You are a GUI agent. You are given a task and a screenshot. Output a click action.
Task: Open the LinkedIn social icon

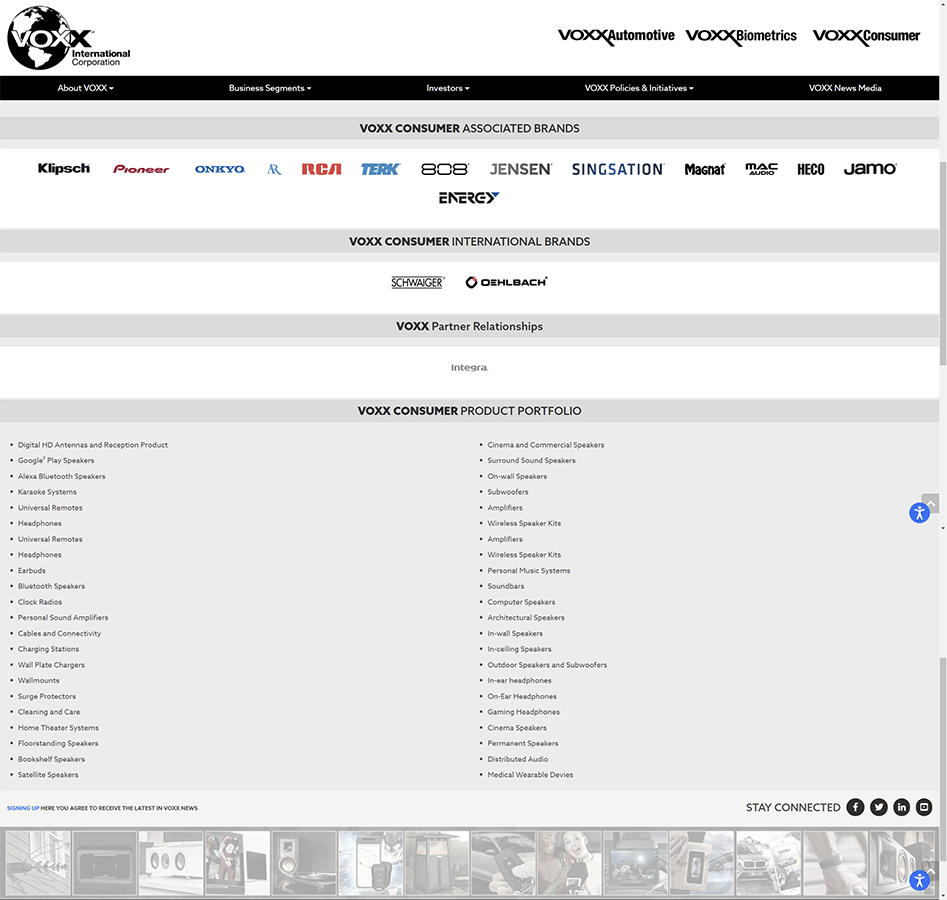(902, 807)
